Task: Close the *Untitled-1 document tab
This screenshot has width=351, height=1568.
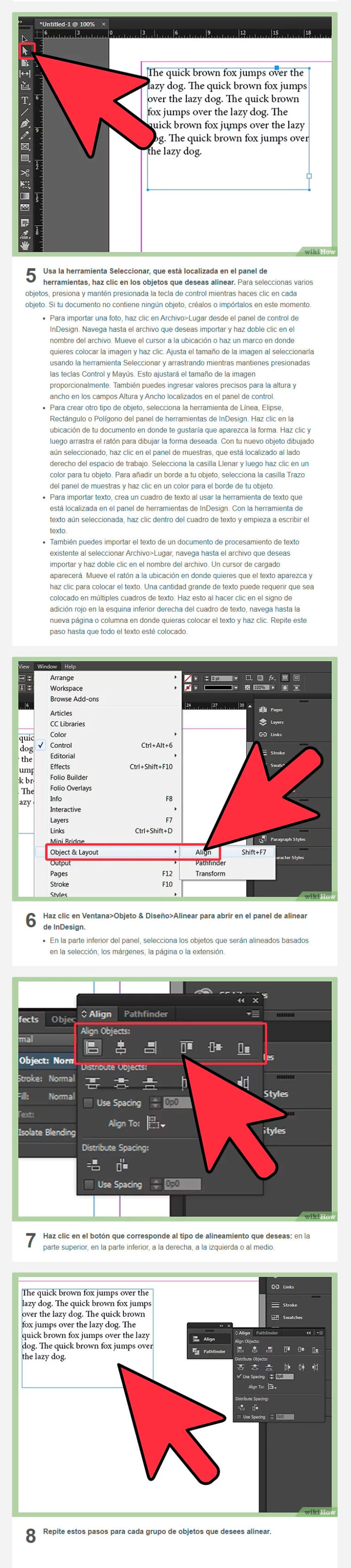Action: pos(103,24)
